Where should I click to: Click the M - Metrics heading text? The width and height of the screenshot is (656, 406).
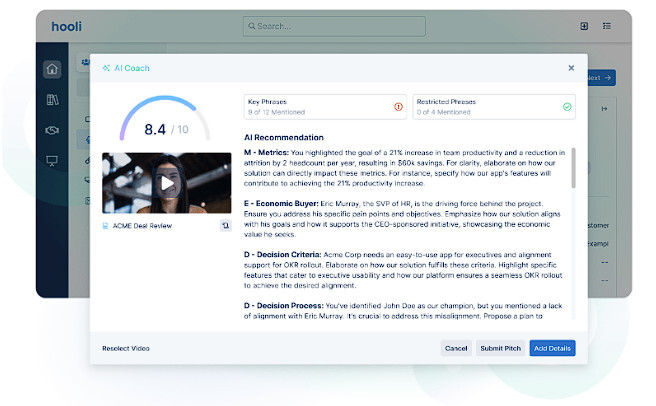[266, 153]
